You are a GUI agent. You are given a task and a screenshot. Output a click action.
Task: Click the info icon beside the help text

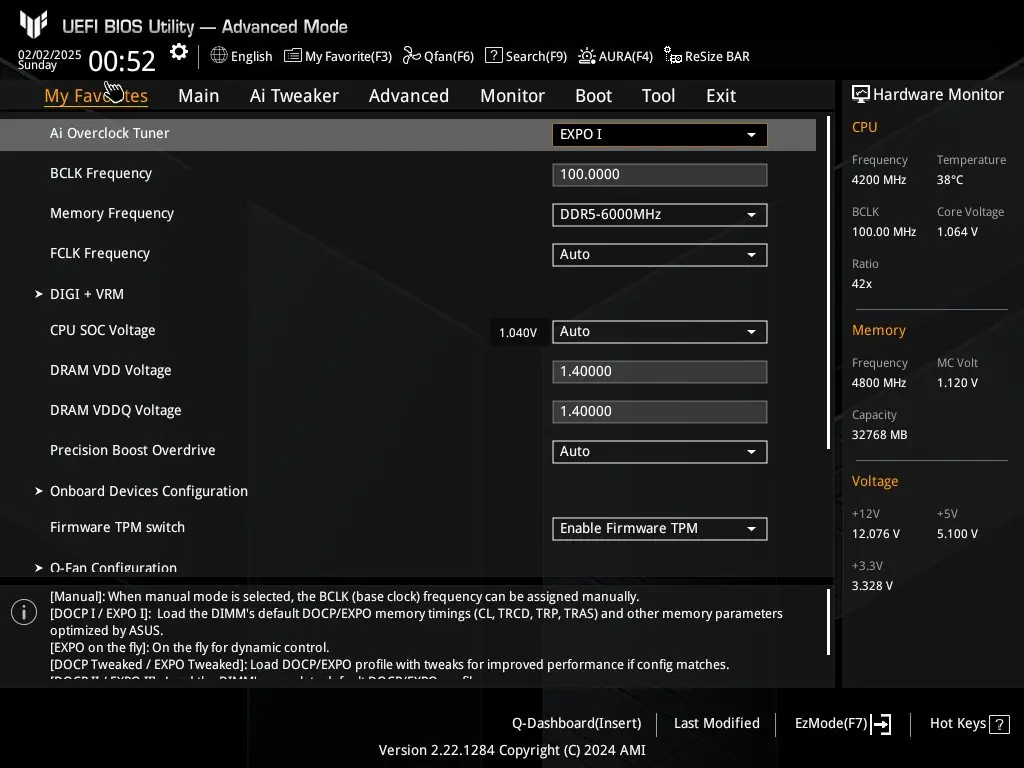[24, 612]
